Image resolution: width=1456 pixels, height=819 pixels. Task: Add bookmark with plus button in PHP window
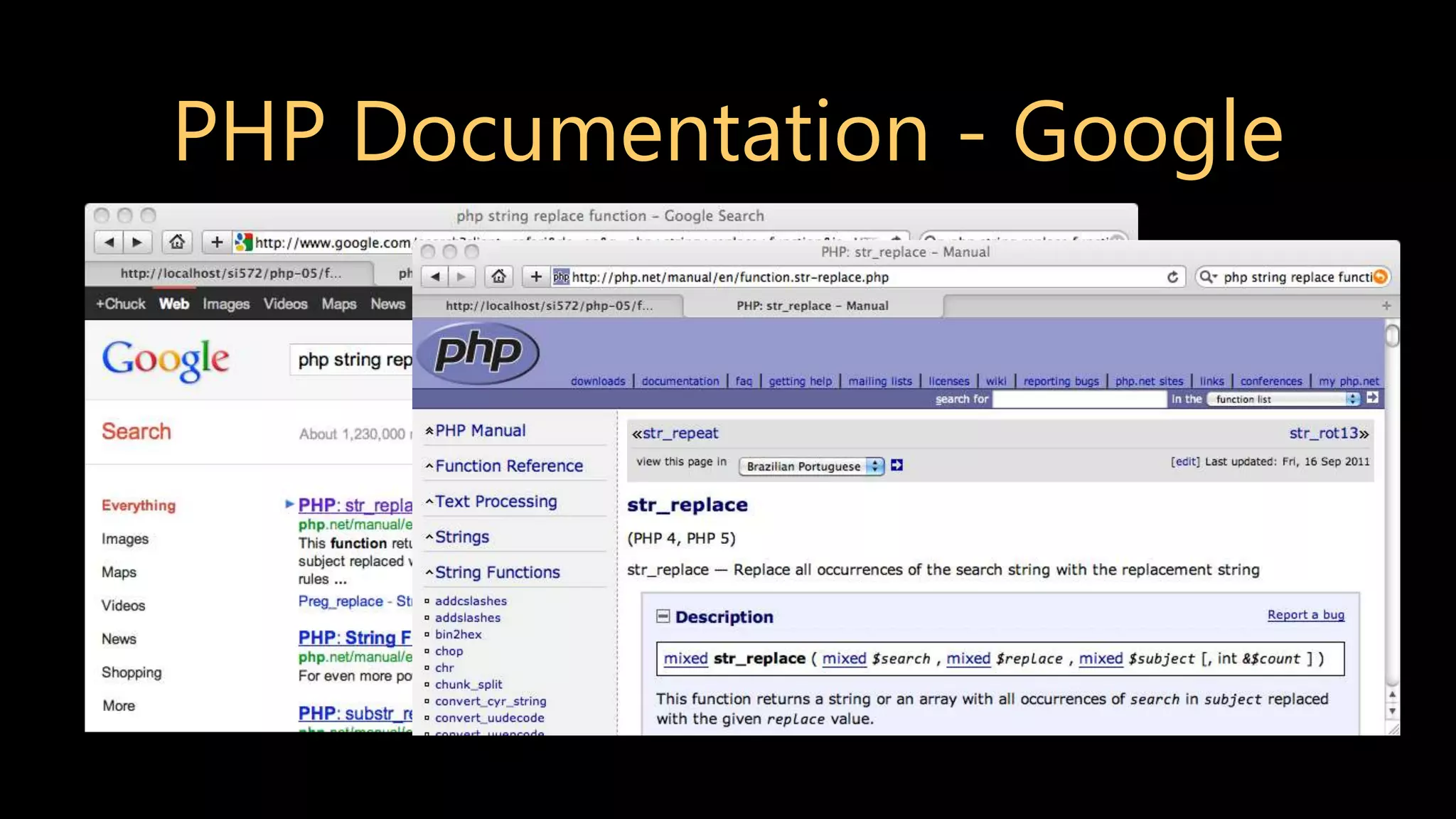[536, 277]
